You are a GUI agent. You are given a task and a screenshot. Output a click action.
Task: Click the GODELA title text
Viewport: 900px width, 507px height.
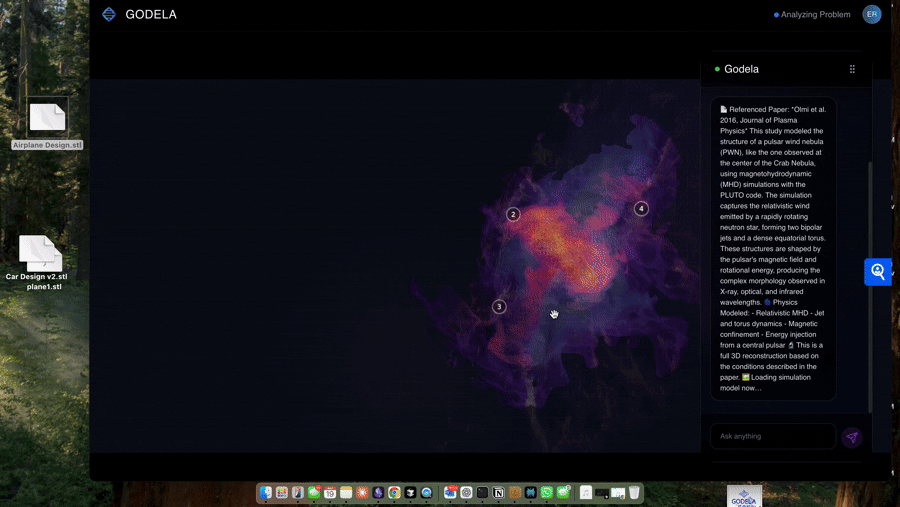[151, 15]
